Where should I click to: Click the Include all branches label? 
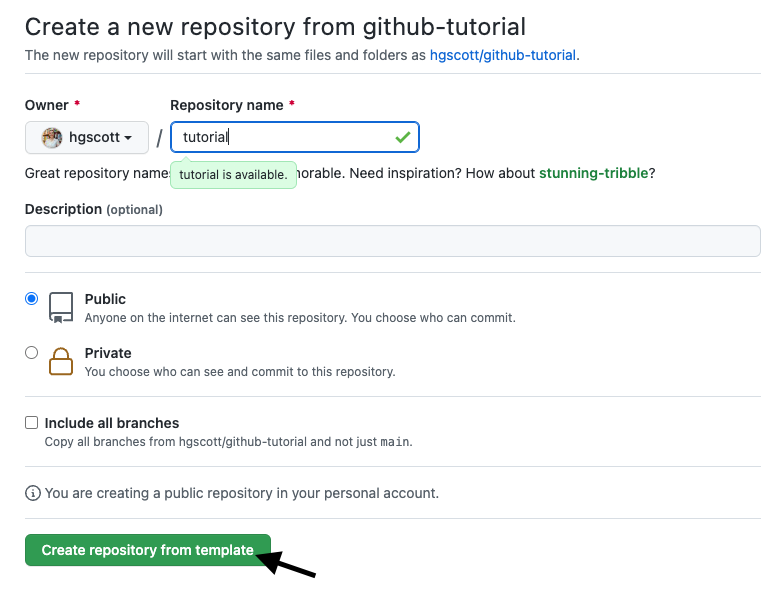pyautogui.click(x=112, y=423)
